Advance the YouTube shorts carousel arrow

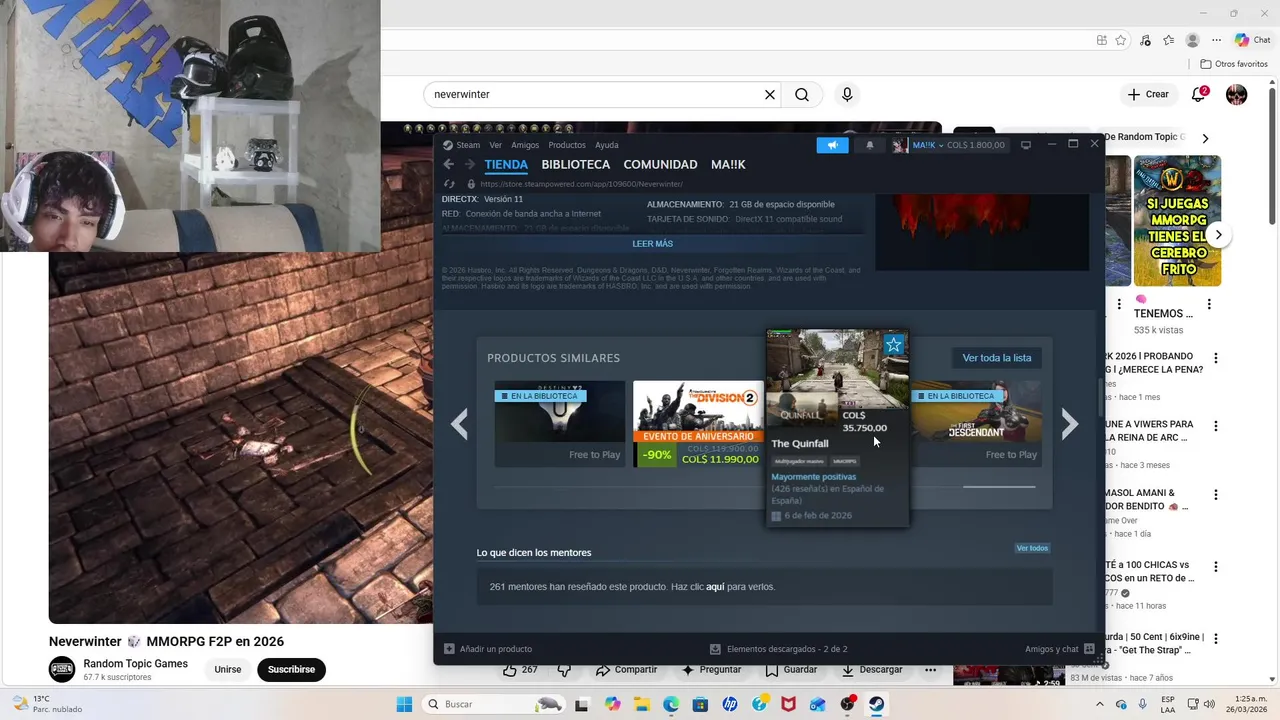(1218, 234)
